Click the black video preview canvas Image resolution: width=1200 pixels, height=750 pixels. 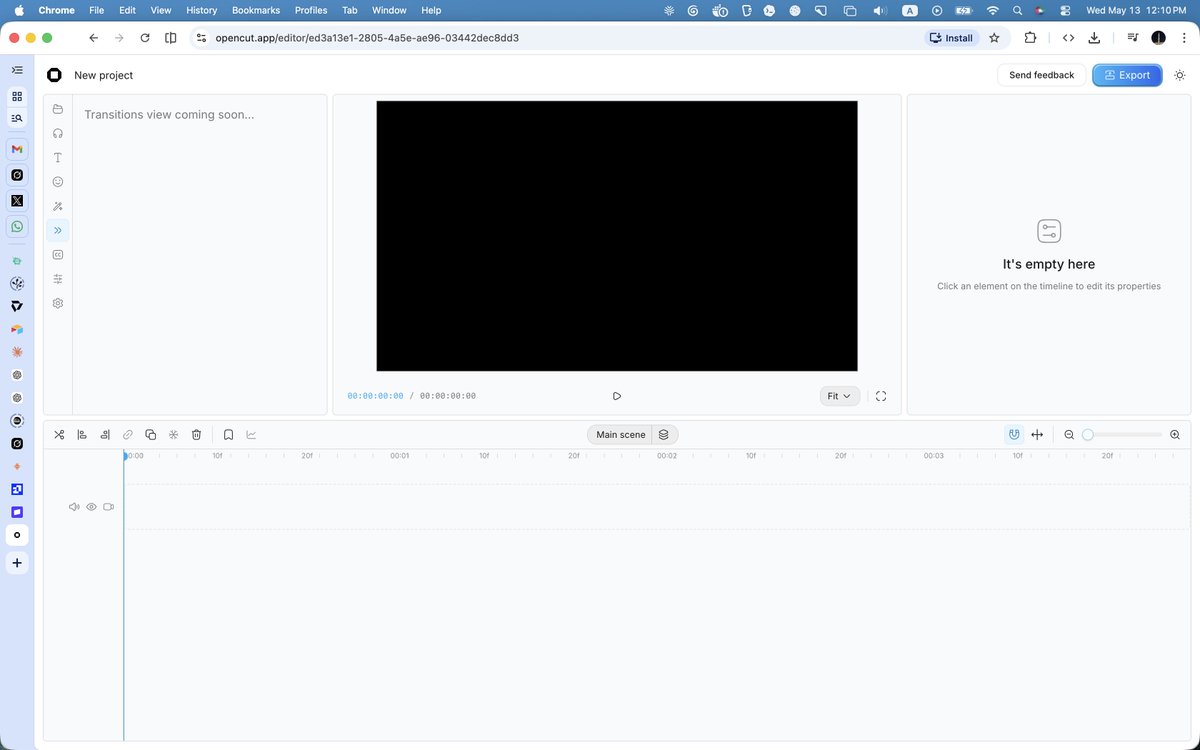(x=617, y=236)
